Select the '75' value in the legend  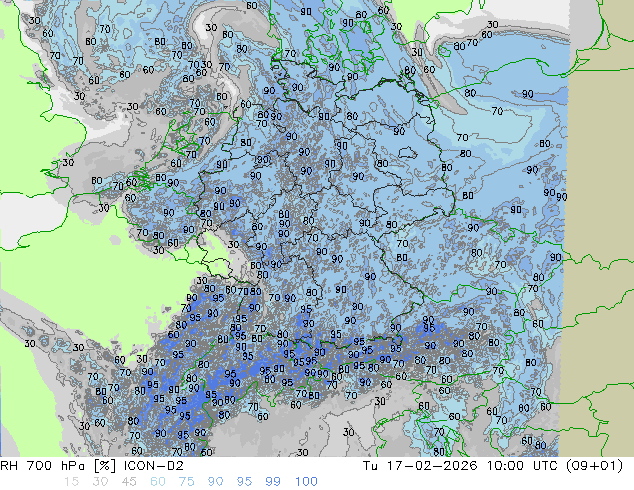[186, 482]
